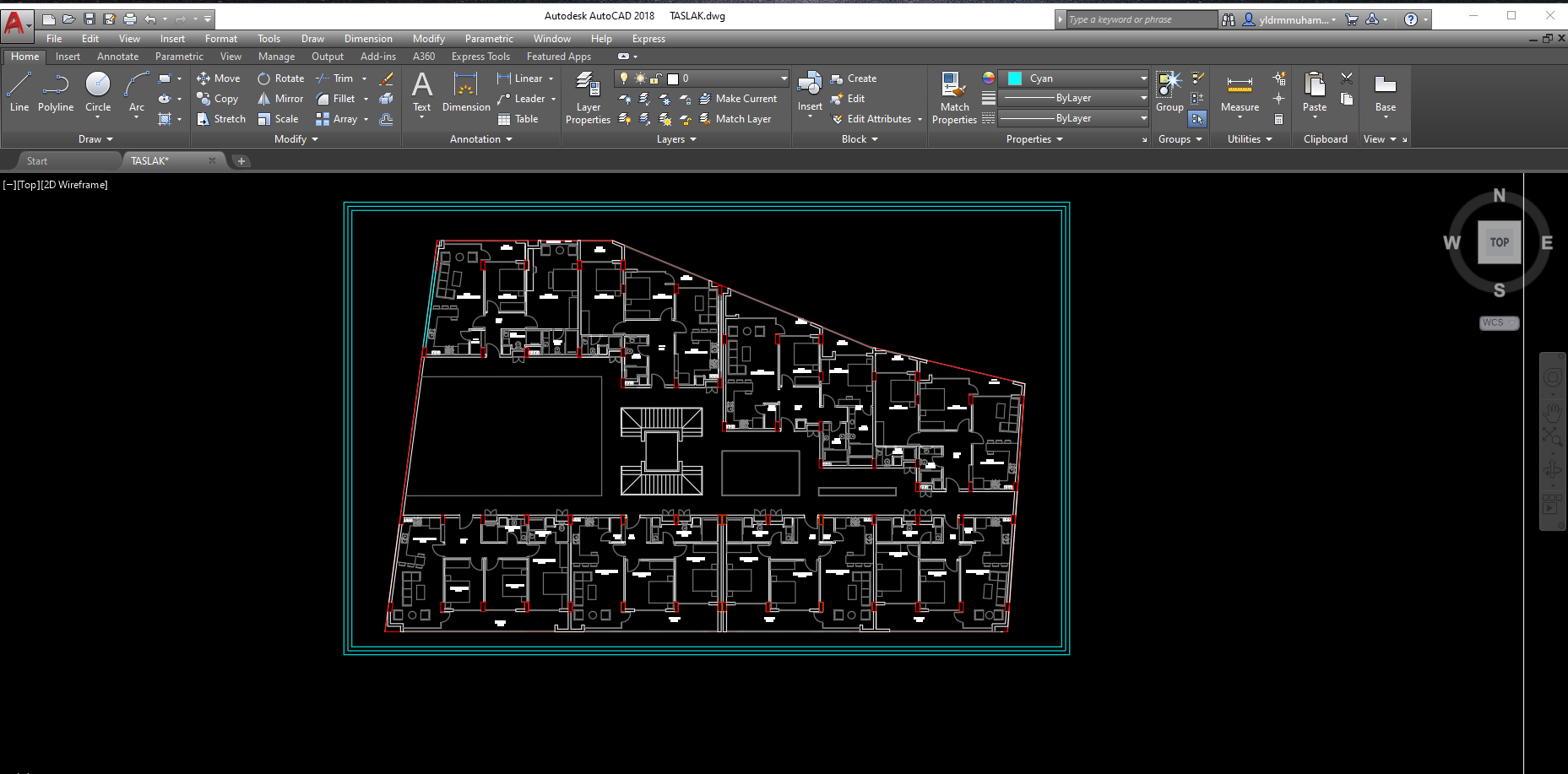This screenshot has width=1568, height=774.
Task: Click the Quick Calculator icon
Action: pos(1278,119)
